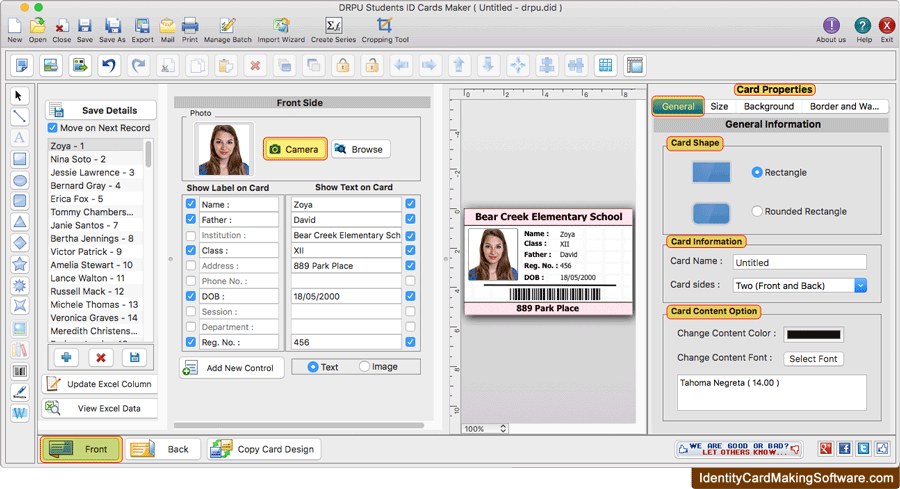Check the Phone No. label checkbox
The image size is (900, 489).
click(x=191, y=281)
